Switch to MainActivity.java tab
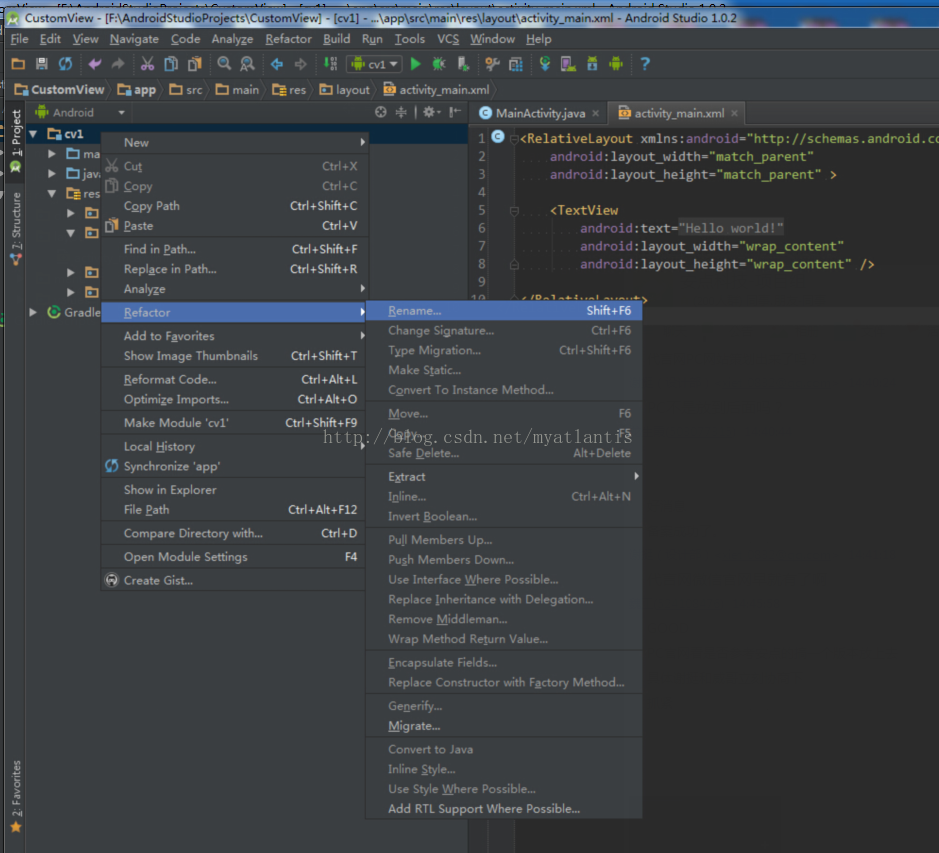Image resolution: width=939 pixels, height=853 pixels. (x=540, y=113)
